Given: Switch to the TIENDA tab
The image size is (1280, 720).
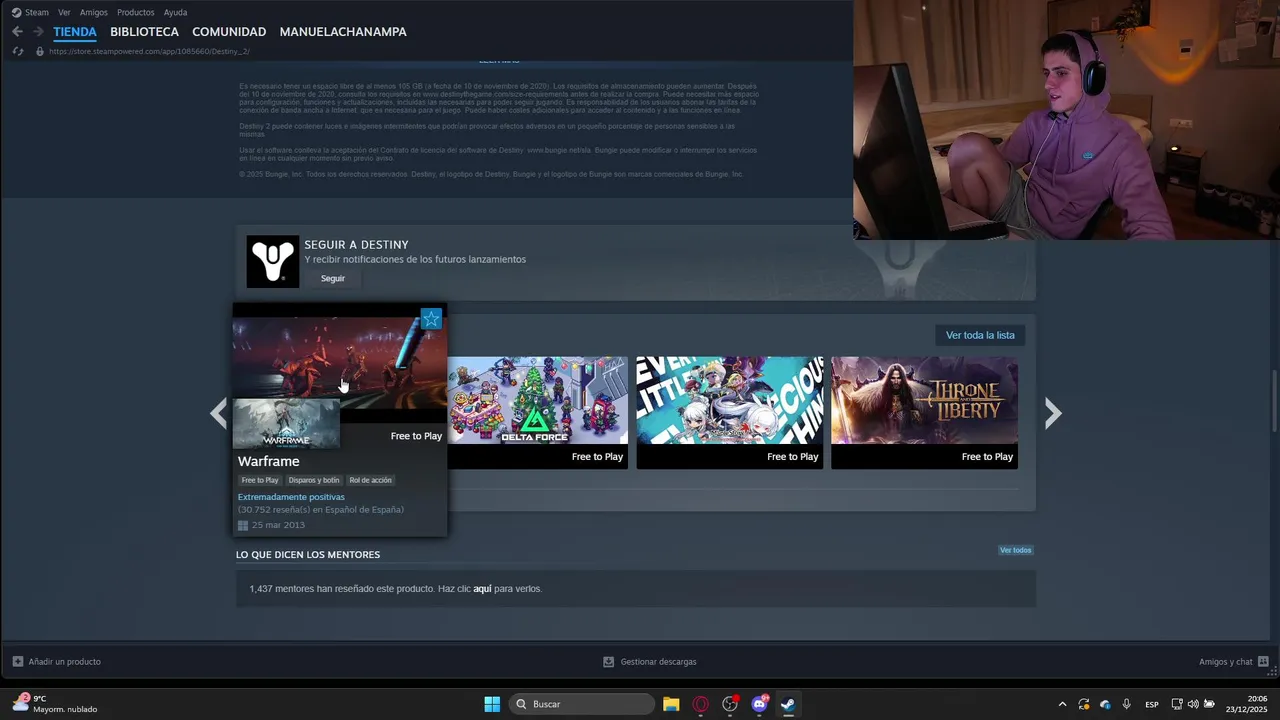Looking at the screenshot, I should coord(75,32).
